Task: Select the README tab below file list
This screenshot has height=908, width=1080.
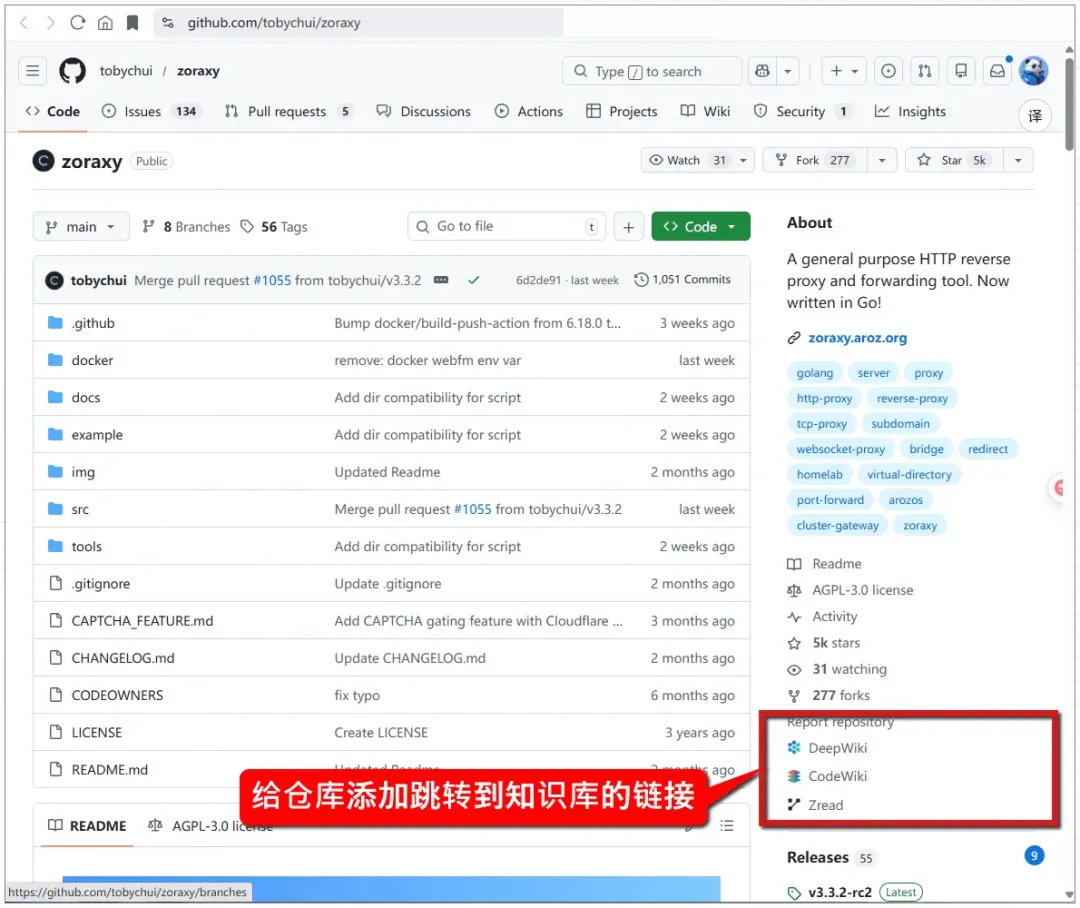Action: click(x=87, y=825)
